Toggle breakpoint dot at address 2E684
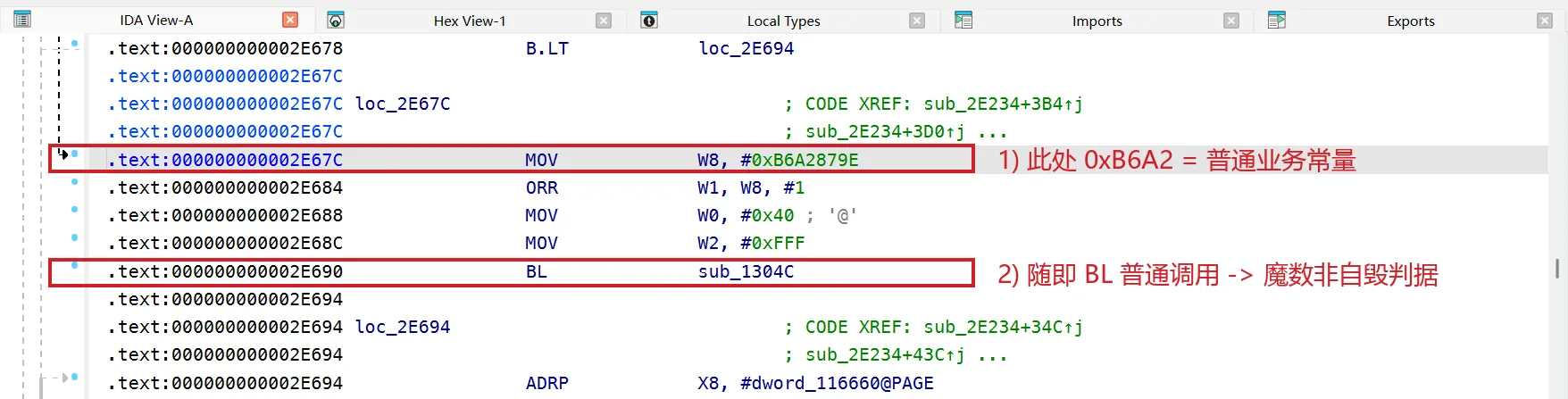 [x=74, y=181]
